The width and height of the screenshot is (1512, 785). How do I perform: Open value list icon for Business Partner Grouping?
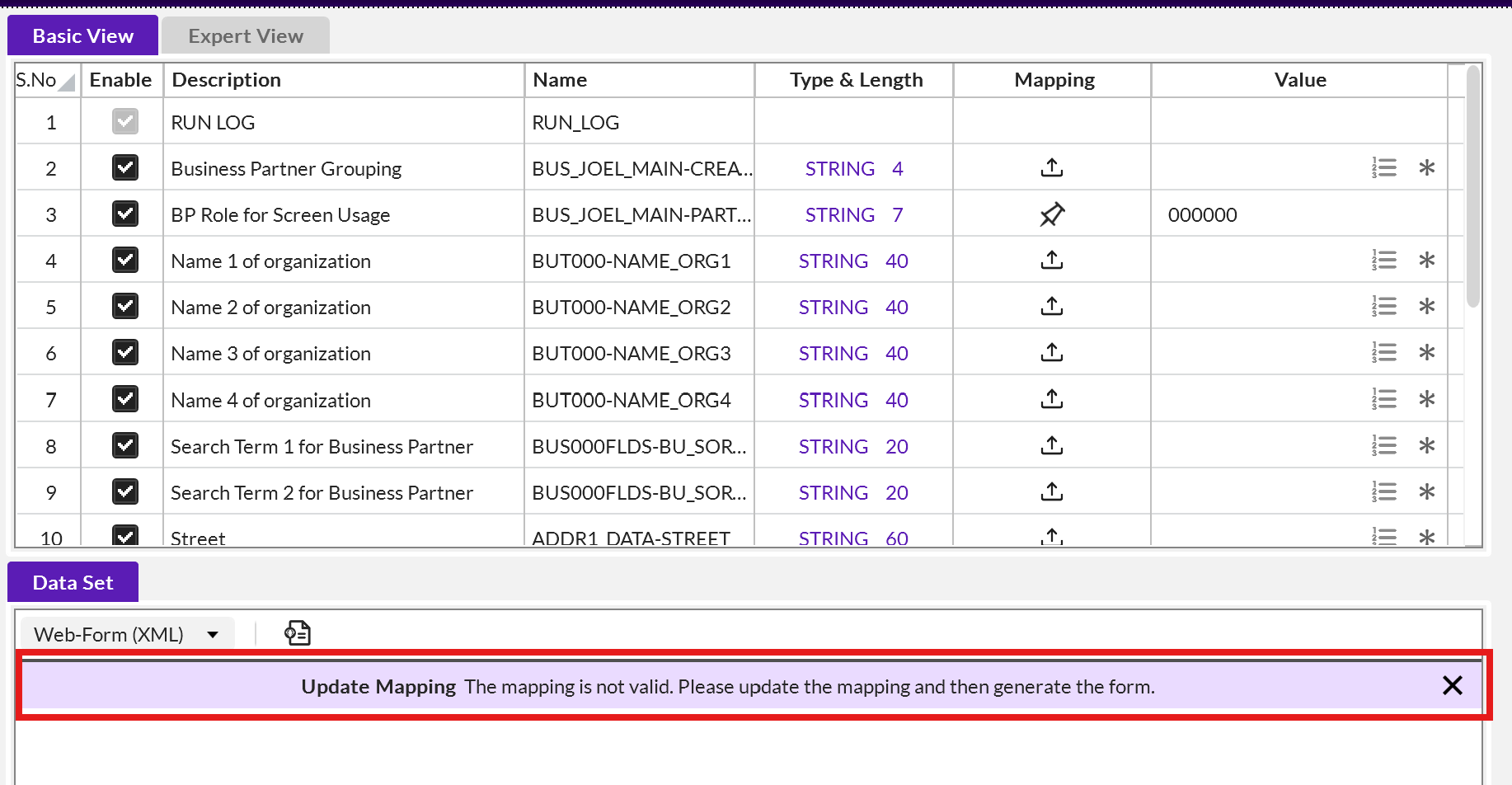coord(1384,168)
